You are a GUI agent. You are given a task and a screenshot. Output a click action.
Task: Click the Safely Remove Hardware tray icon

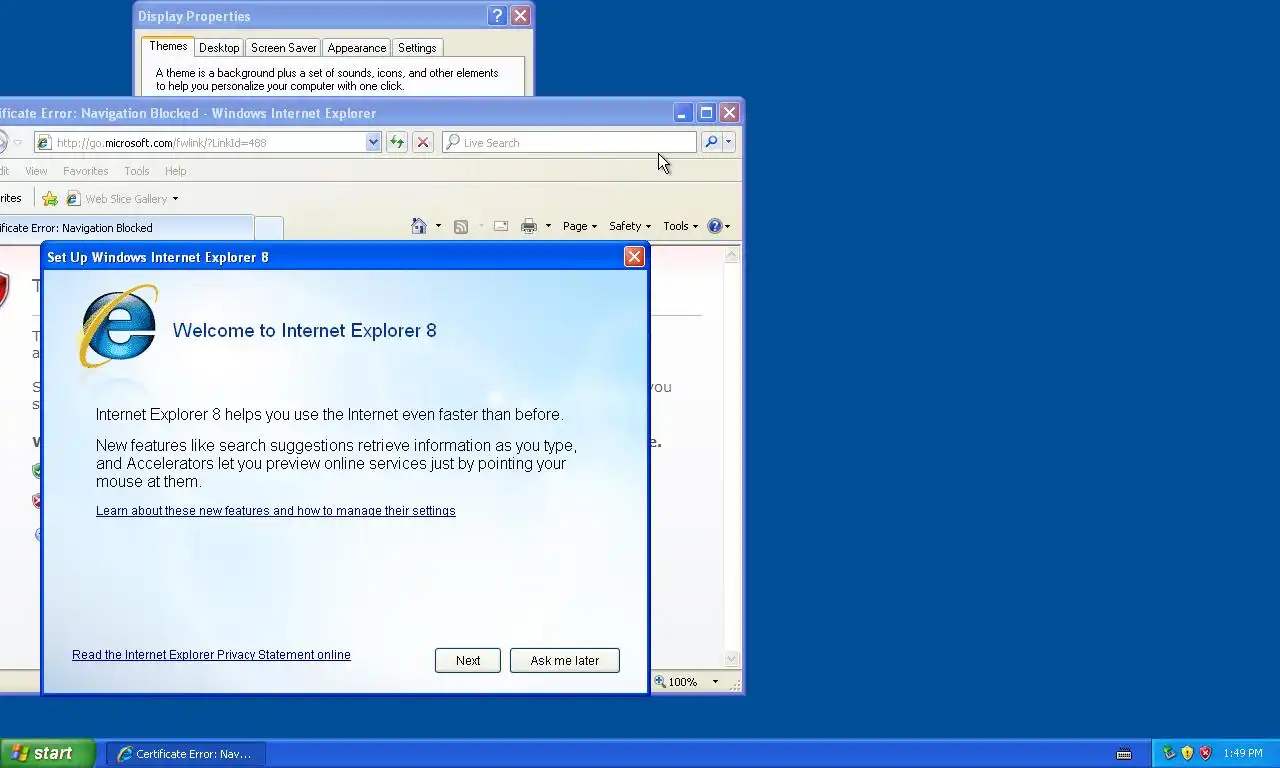tap(1168, 753)
